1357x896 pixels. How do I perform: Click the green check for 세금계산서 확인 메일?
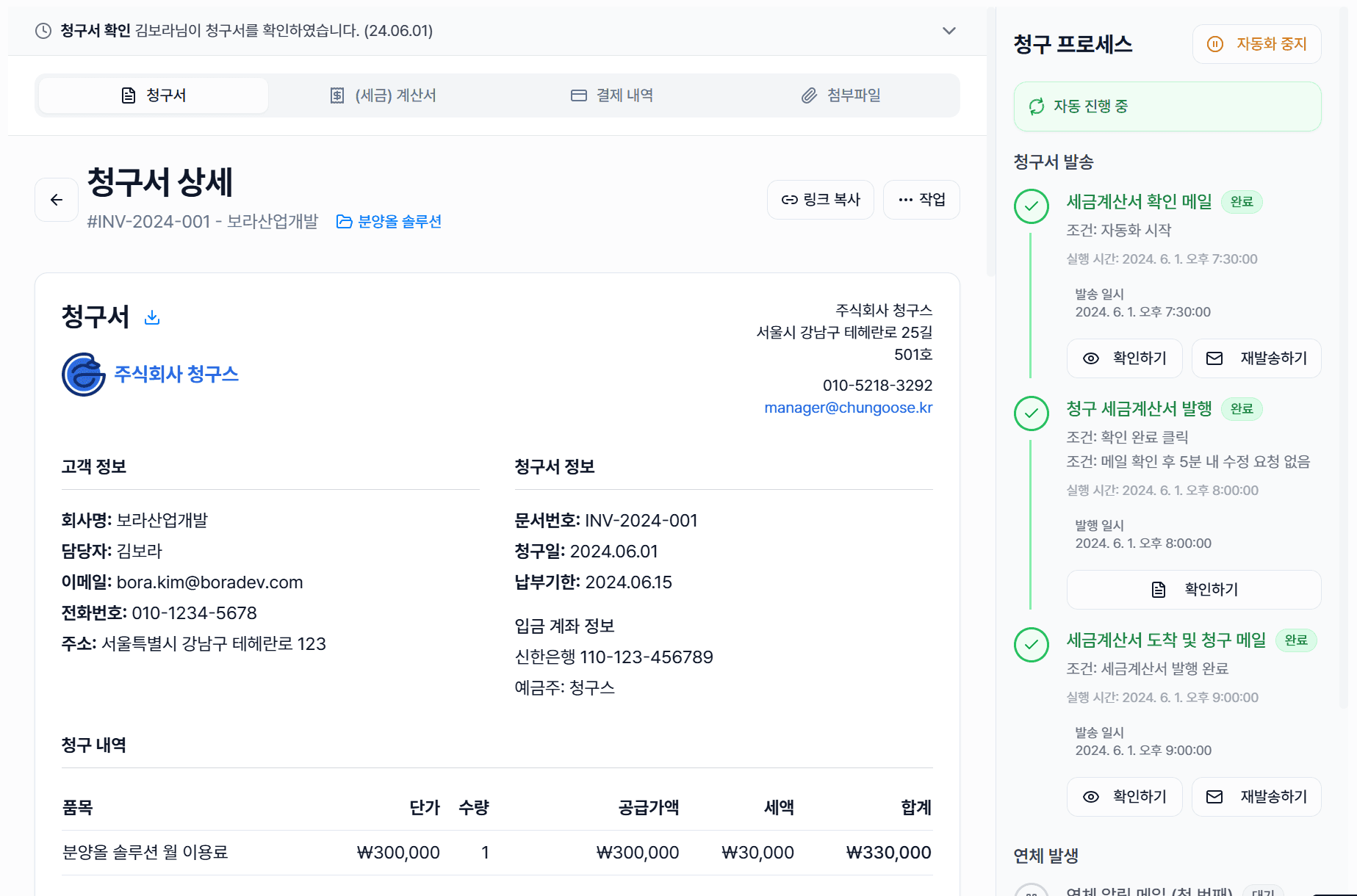pos(1032,206)
